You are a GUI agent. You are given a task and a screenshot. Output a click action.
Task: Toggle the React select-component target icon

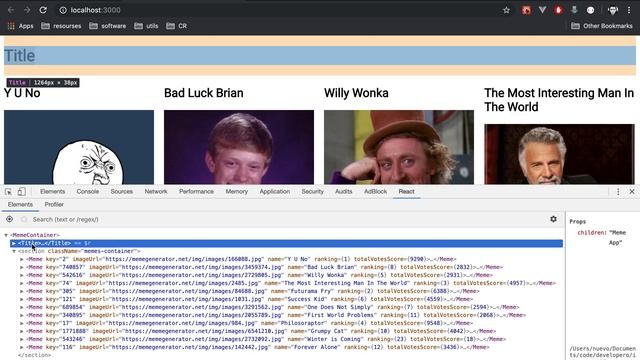coord(9,219)
